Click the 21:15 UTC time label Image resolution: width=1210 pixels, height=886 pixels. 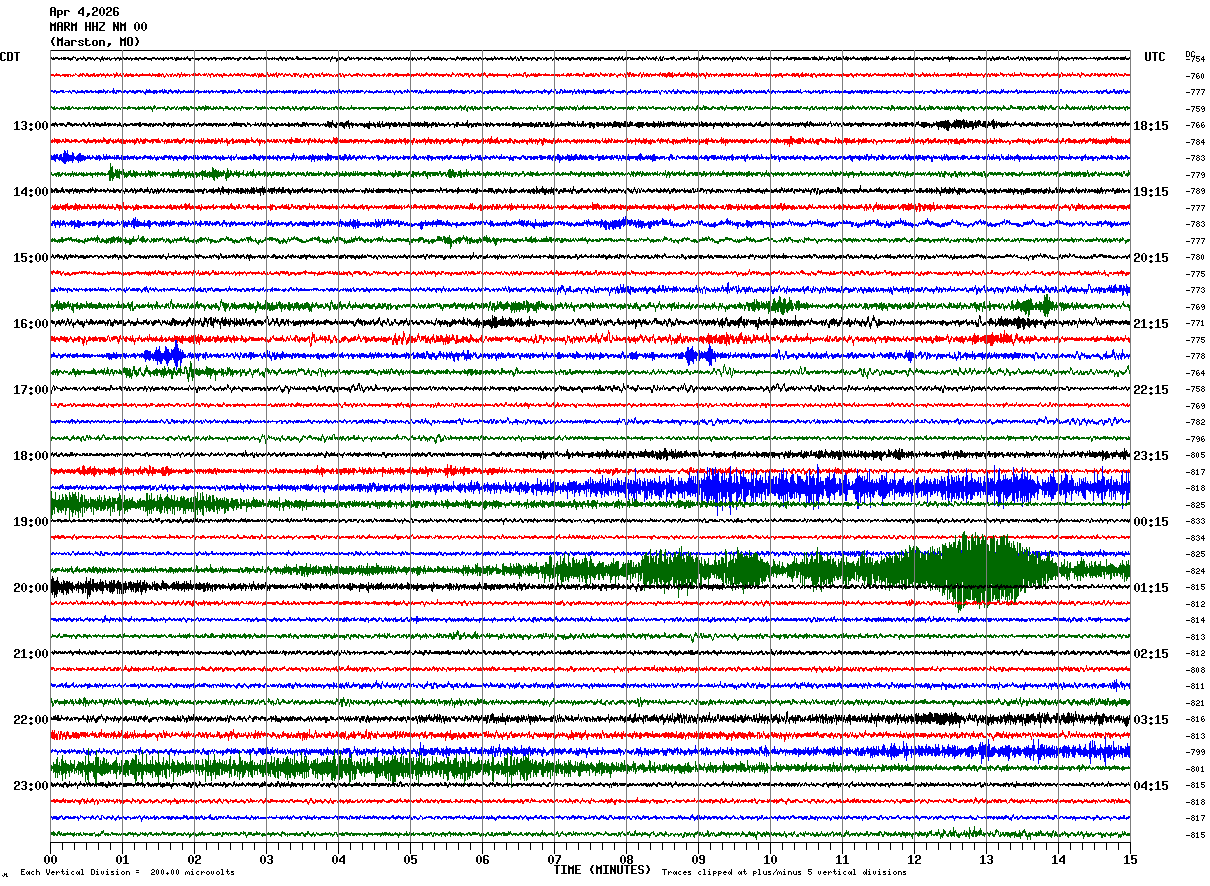[x=1151, y=324]
